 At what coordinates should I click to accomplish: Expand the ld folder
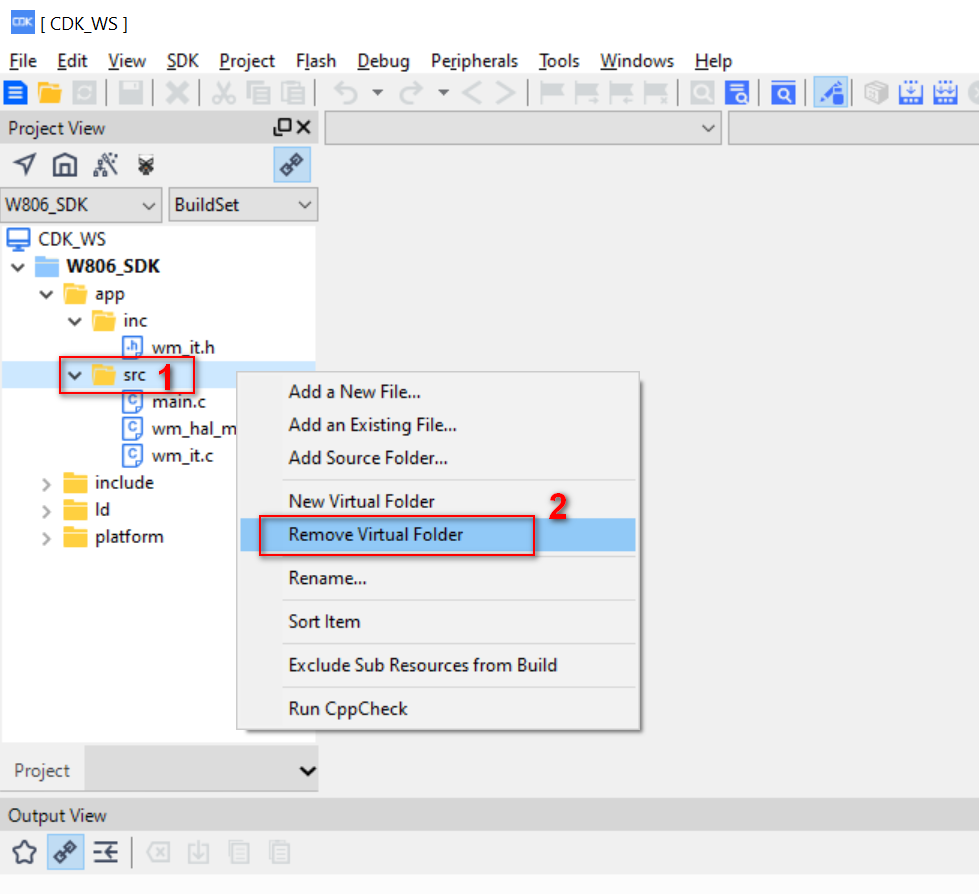[x=46, y=511]
